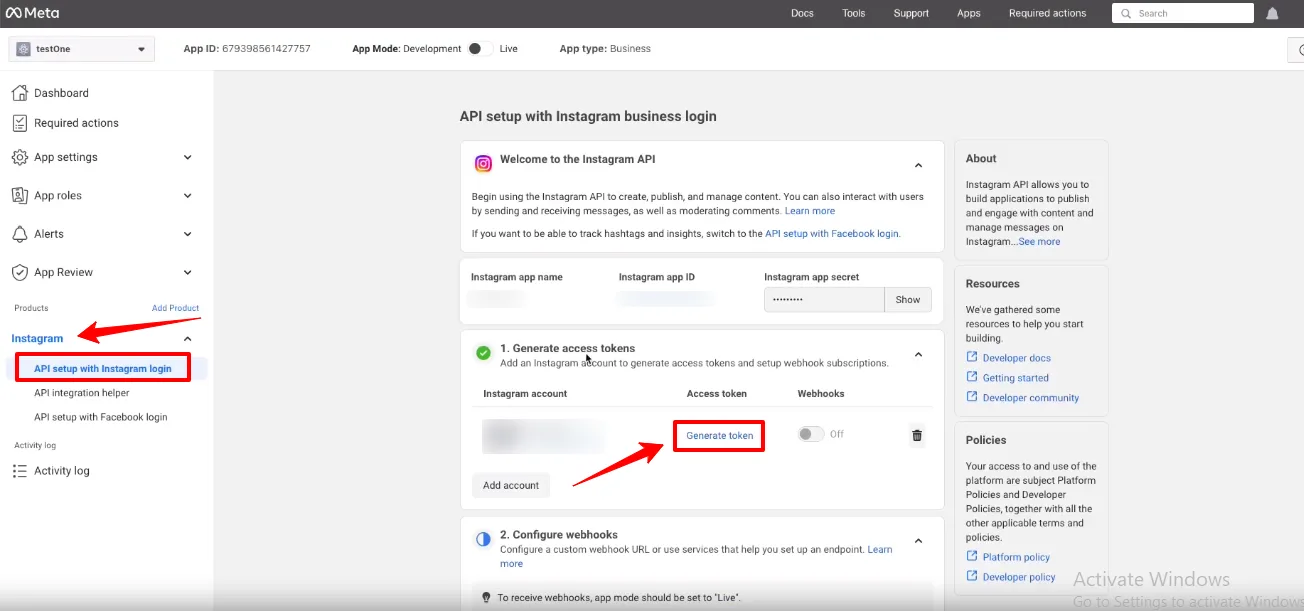1304x611 pixels.
Task: Click the testOne app icon in selector
Action: 24,49
